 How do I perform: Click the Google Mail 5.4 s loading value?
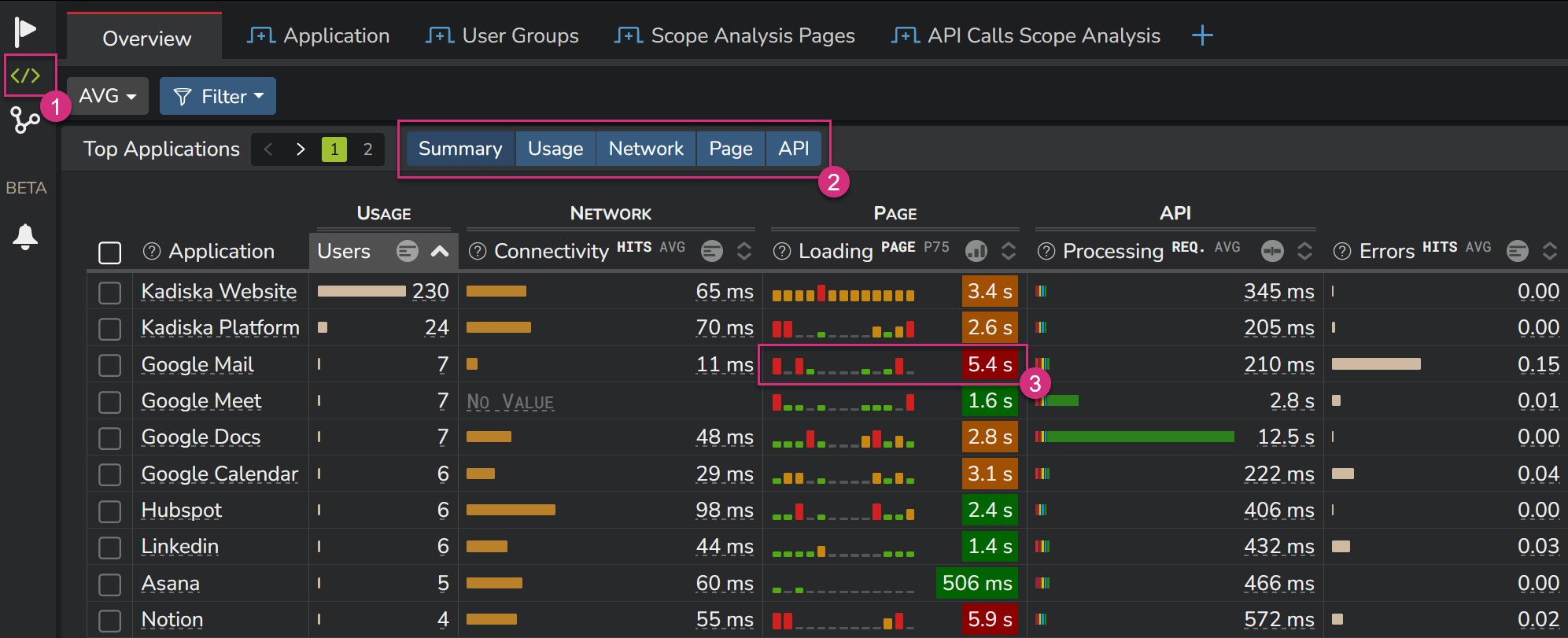990,364
